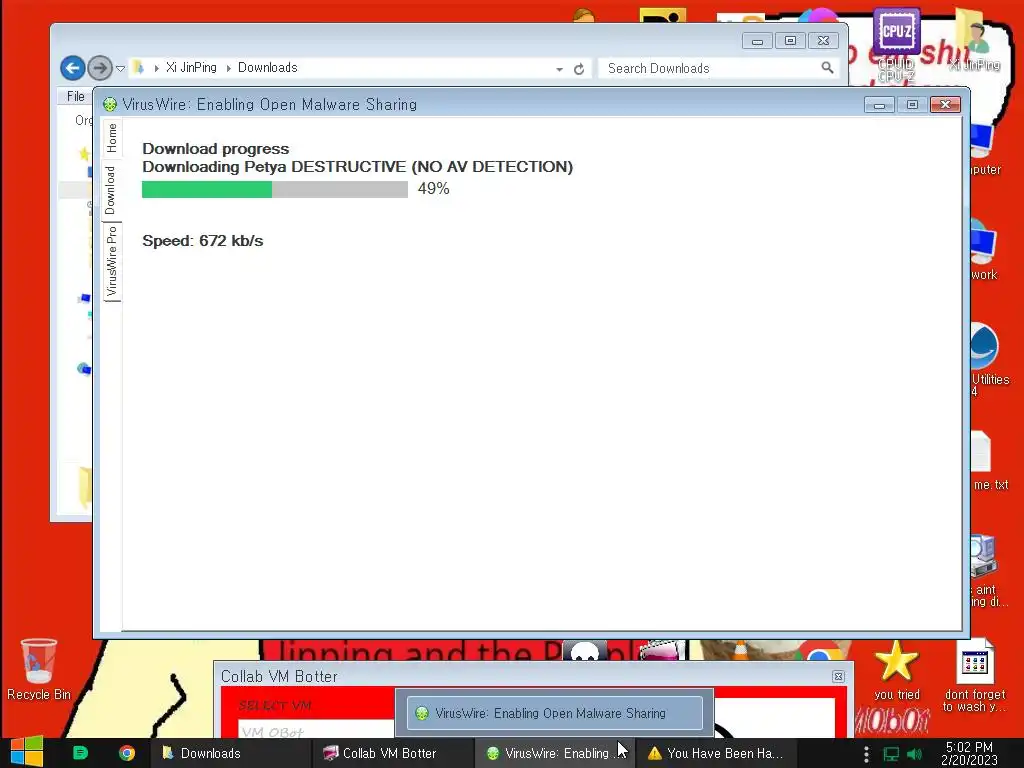Close the Collab VM Botter window
Screen dimensions: 1024x768
tap(839, 677)
